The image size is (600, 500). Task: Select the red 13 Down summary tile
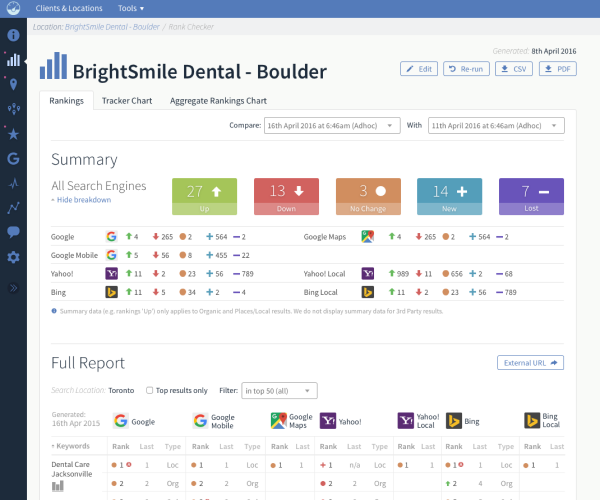[286, 196]
